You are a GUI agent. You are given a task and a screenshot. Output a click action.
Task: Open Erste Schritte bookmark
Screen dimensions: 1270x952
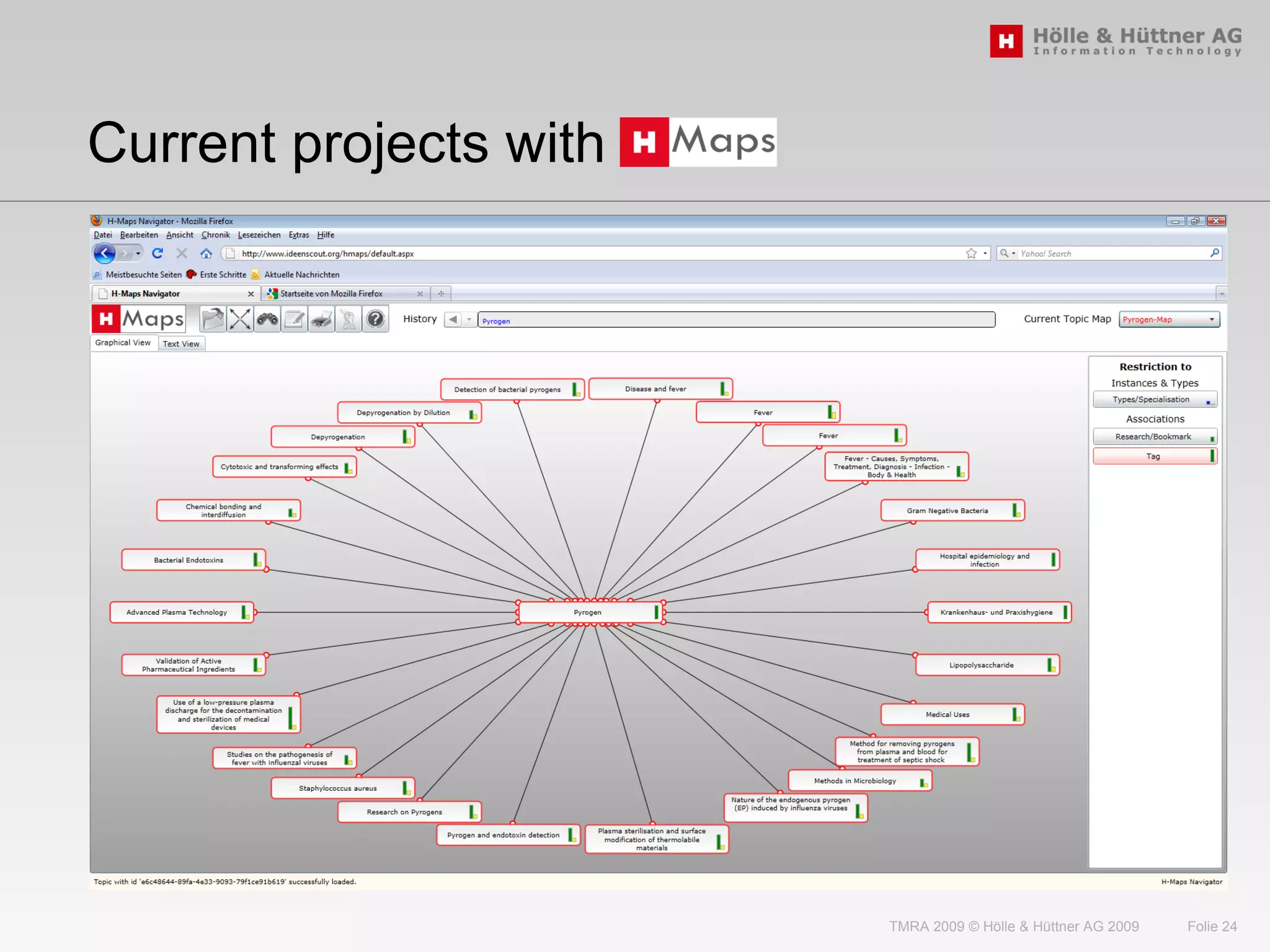click(x=216, y=275)
